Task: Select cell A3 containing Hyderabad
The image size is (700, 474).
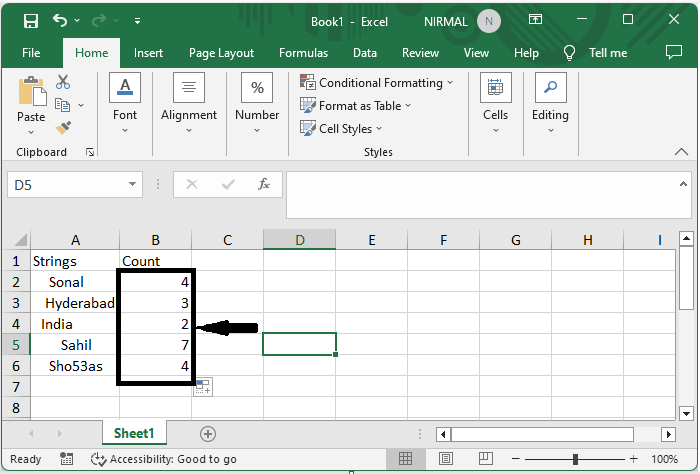Action: click(75, 303)
